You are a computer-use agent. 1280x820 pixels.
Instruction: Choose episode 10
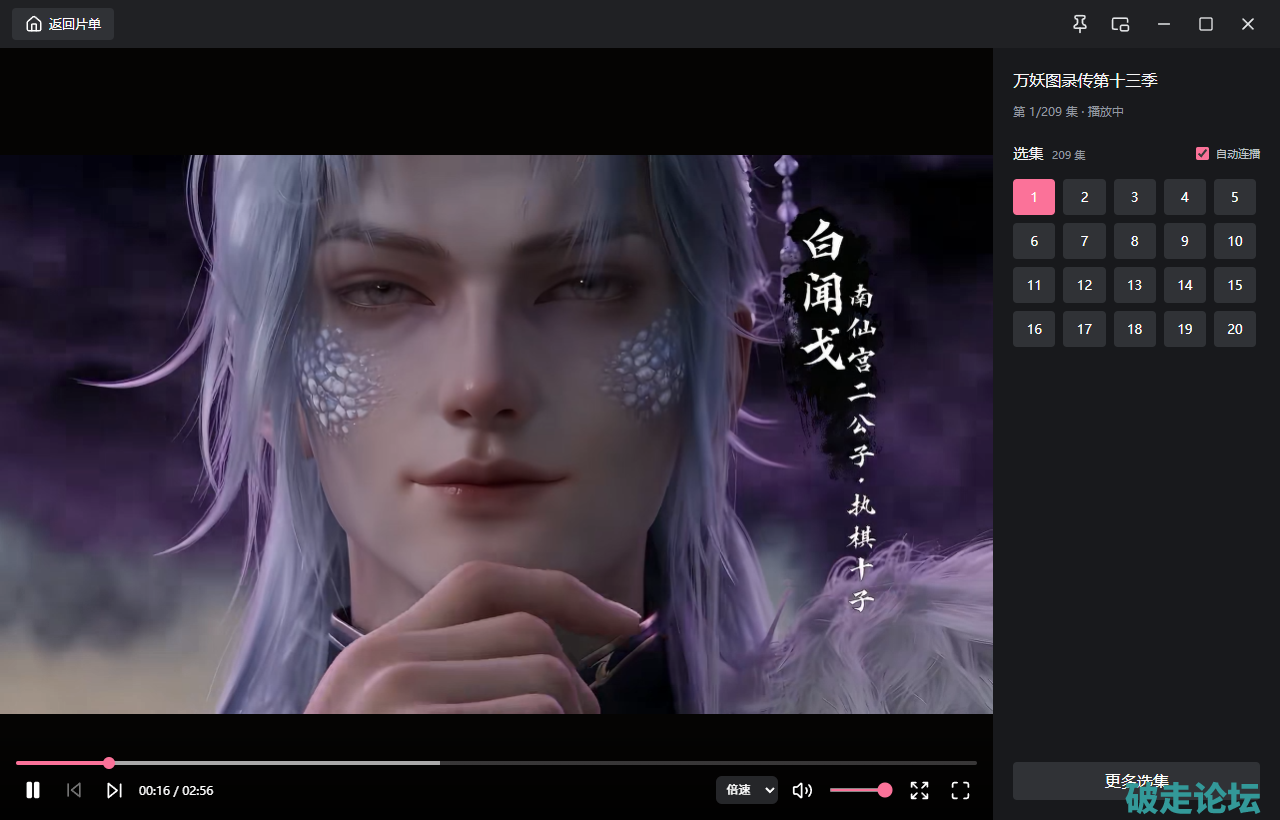tap(1235, 241)
